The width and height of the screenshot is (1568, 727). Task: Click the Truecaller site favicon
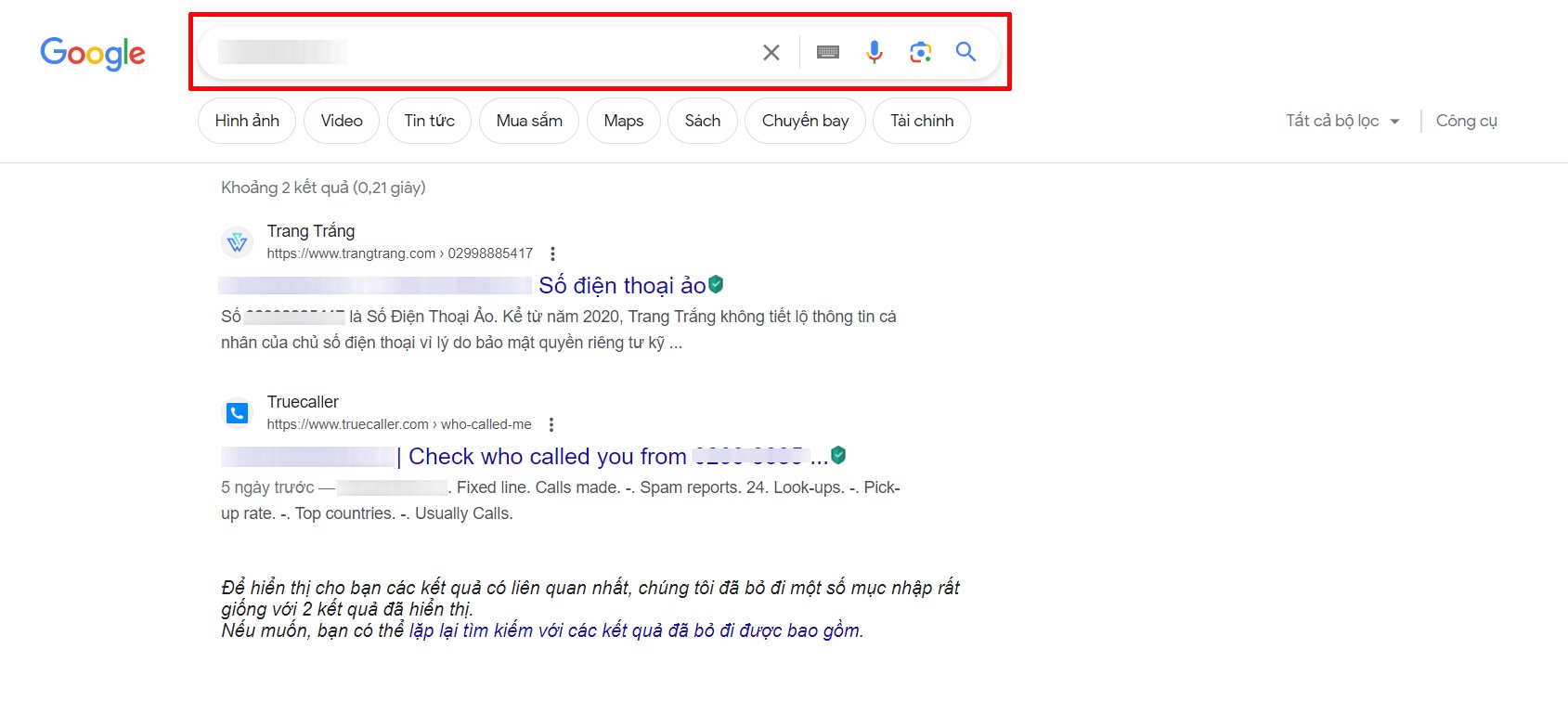(238, 413)
